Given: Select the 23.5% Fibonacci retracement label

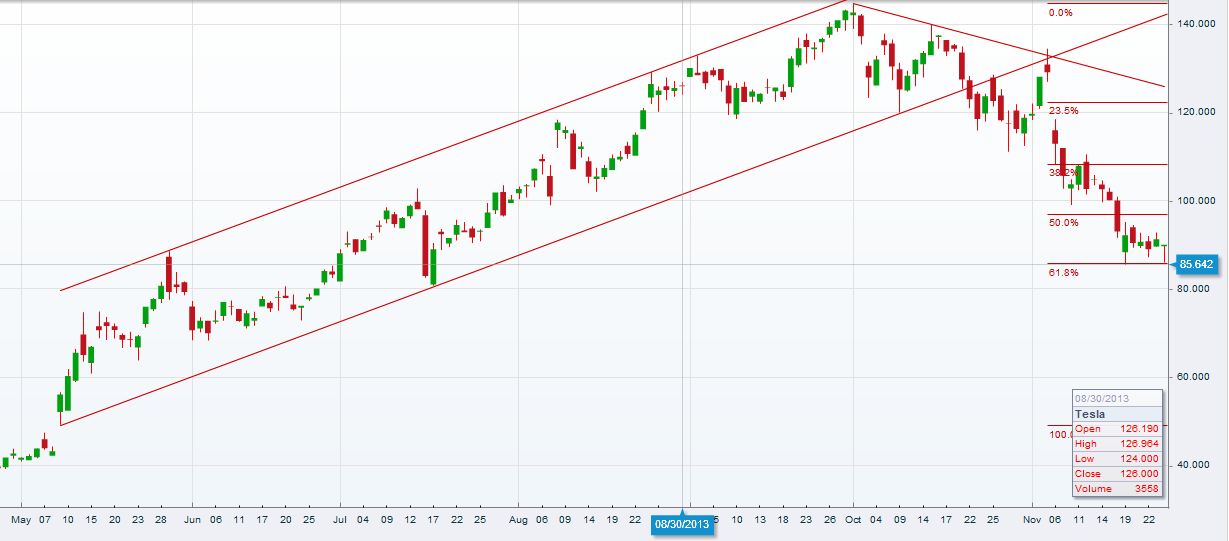Looking at the screenshot, I should point(1063,111).
